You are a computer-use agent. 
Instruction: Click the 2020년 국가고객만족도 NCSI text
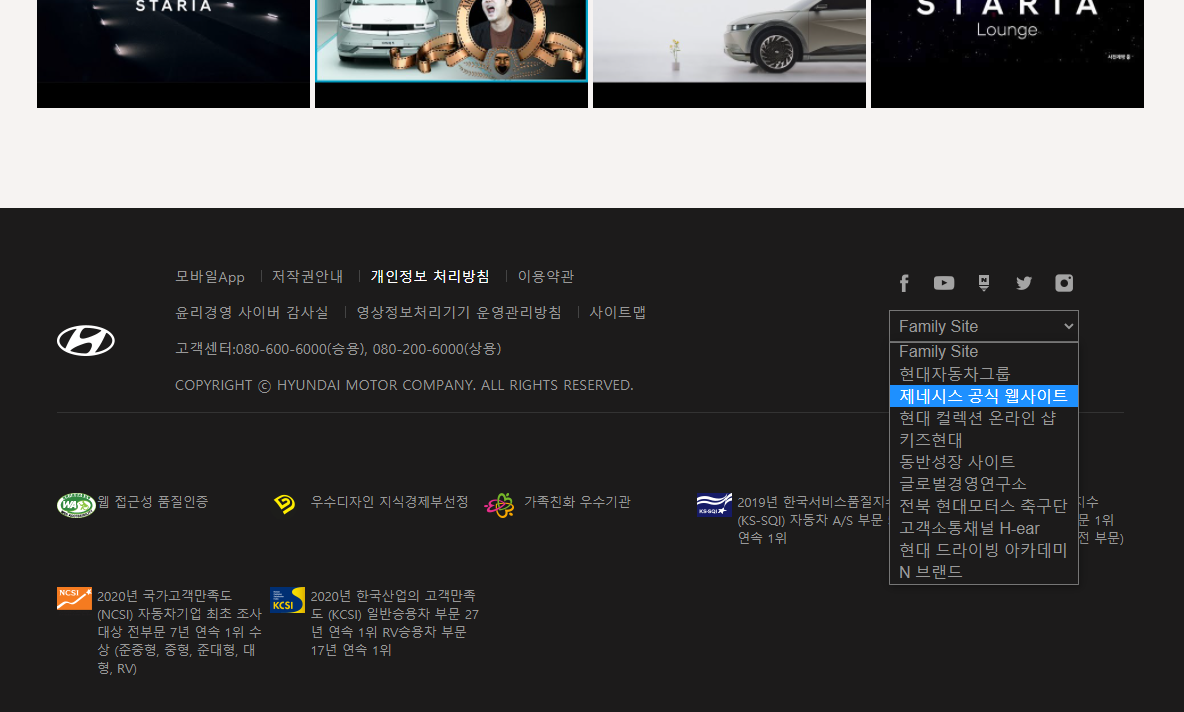coord(180,632)
